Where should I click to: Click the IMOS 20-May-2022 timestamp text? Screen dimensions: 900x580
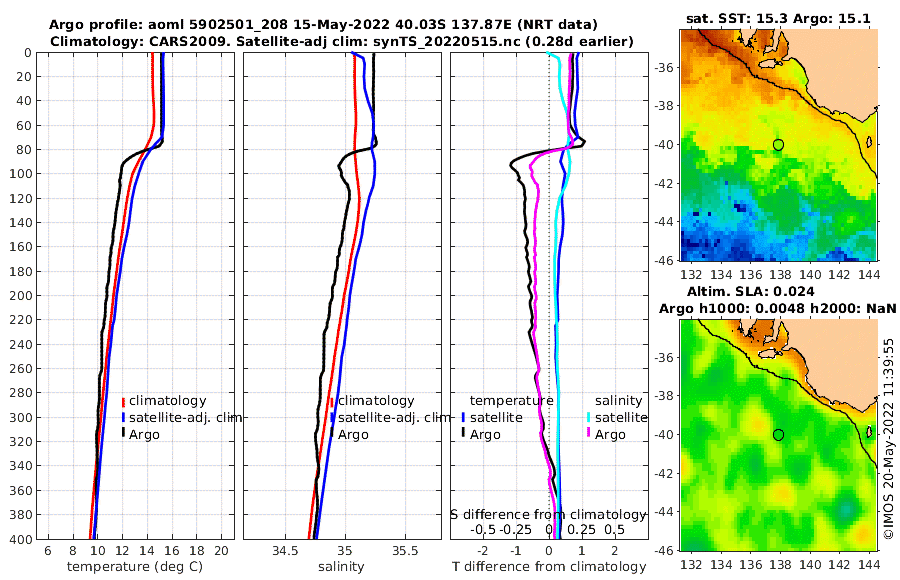[889, 439]
